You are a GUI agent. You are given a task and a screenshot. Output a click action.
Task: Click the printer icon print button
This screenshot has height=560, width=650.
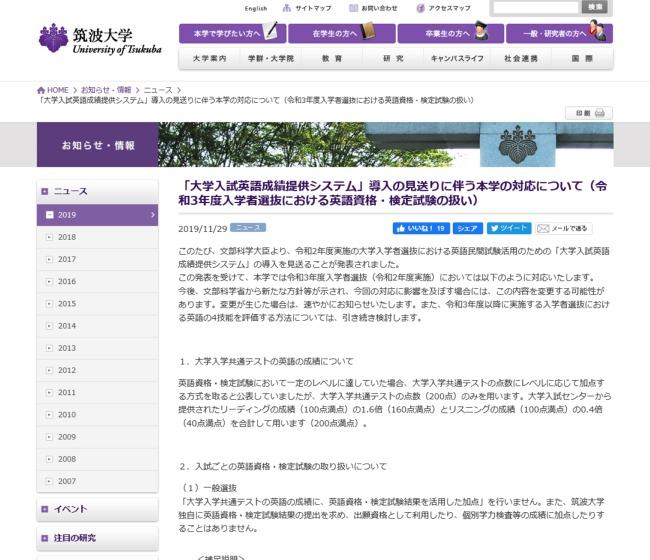point(589,113)
